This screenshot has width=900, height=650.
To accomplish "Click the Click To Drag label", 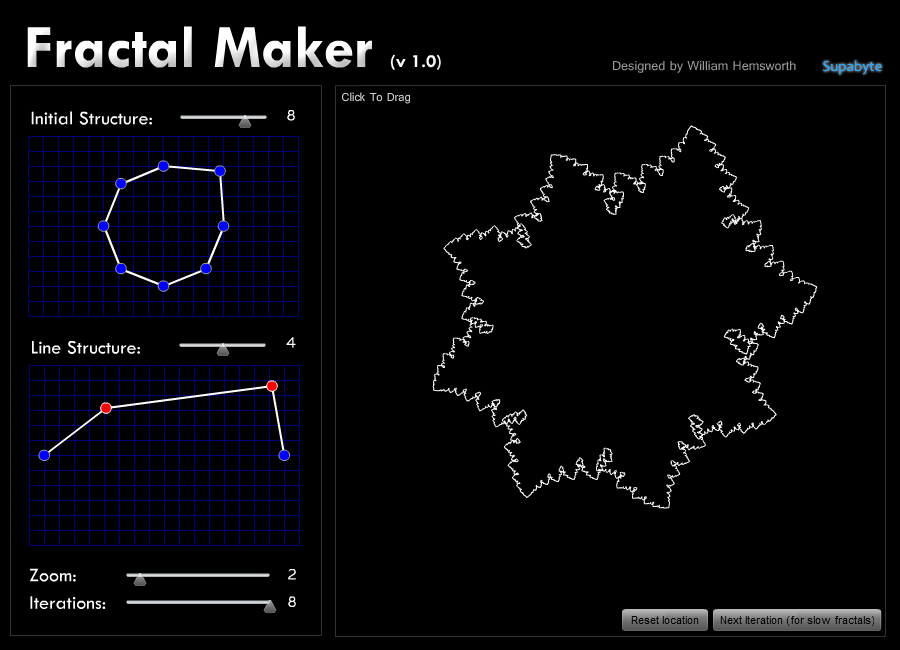I will point(374,97).
